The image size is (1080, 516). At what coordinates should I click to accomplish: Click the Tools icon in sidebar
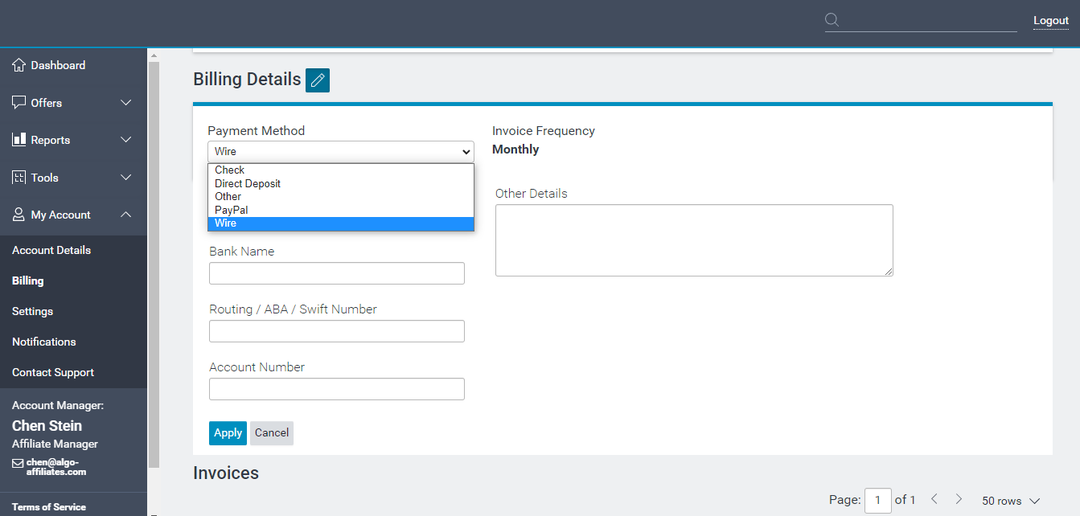[19, 178]
